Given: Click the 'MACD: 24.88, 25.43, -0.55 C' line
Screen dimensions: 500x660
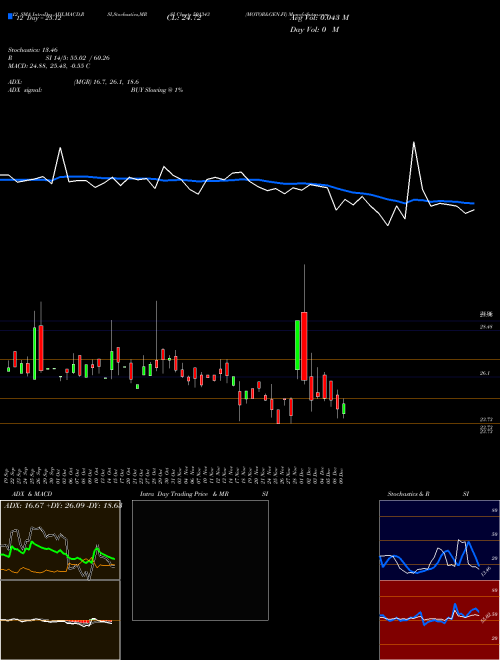Looking at the screenshot, I should (49, 66).
